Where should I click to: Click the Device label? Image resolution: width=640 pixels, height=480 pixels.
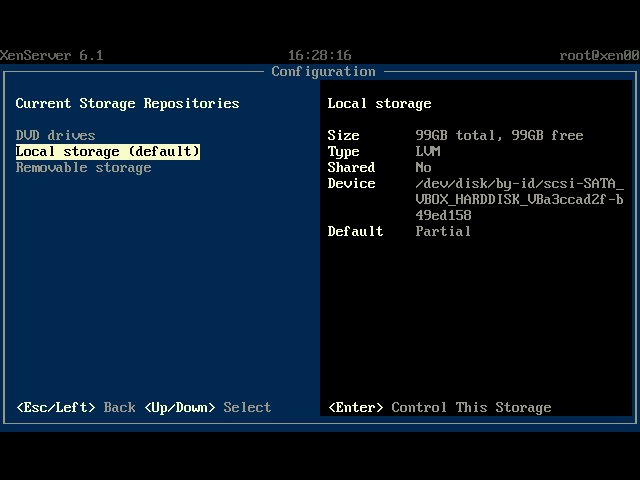(x=351, y=183)
